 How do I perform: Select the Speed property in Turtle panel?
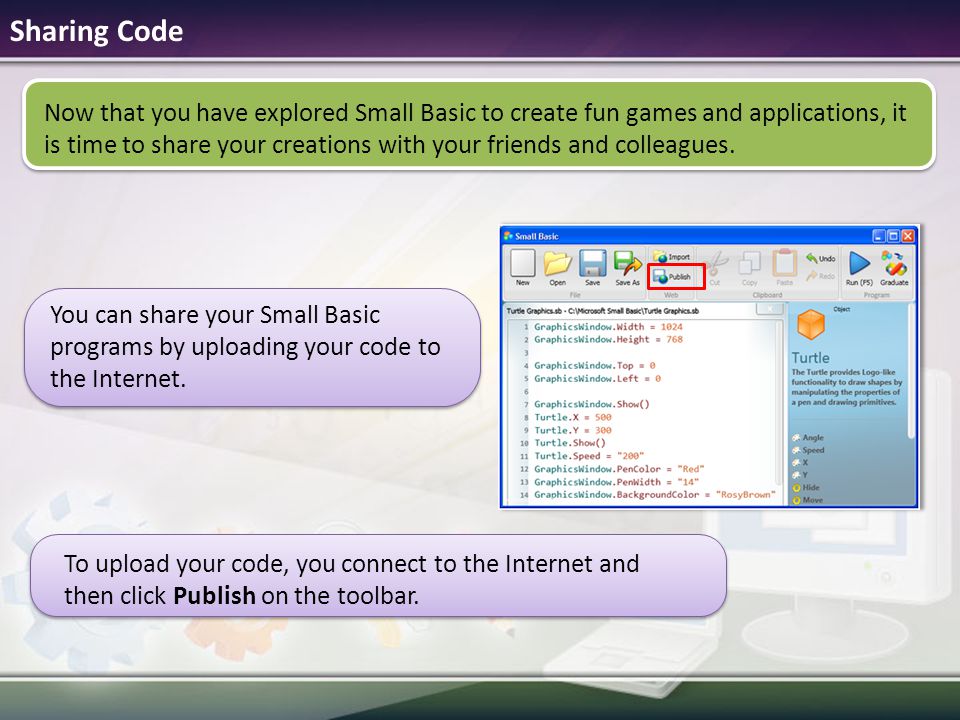808,450
